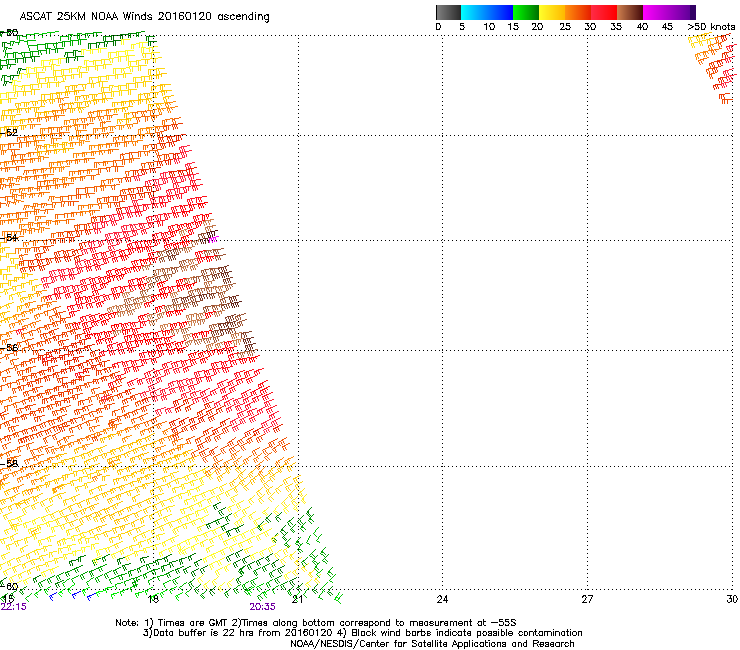Click the longitude label 24
This screenshot has height=650, width=740.
point(442,599)
